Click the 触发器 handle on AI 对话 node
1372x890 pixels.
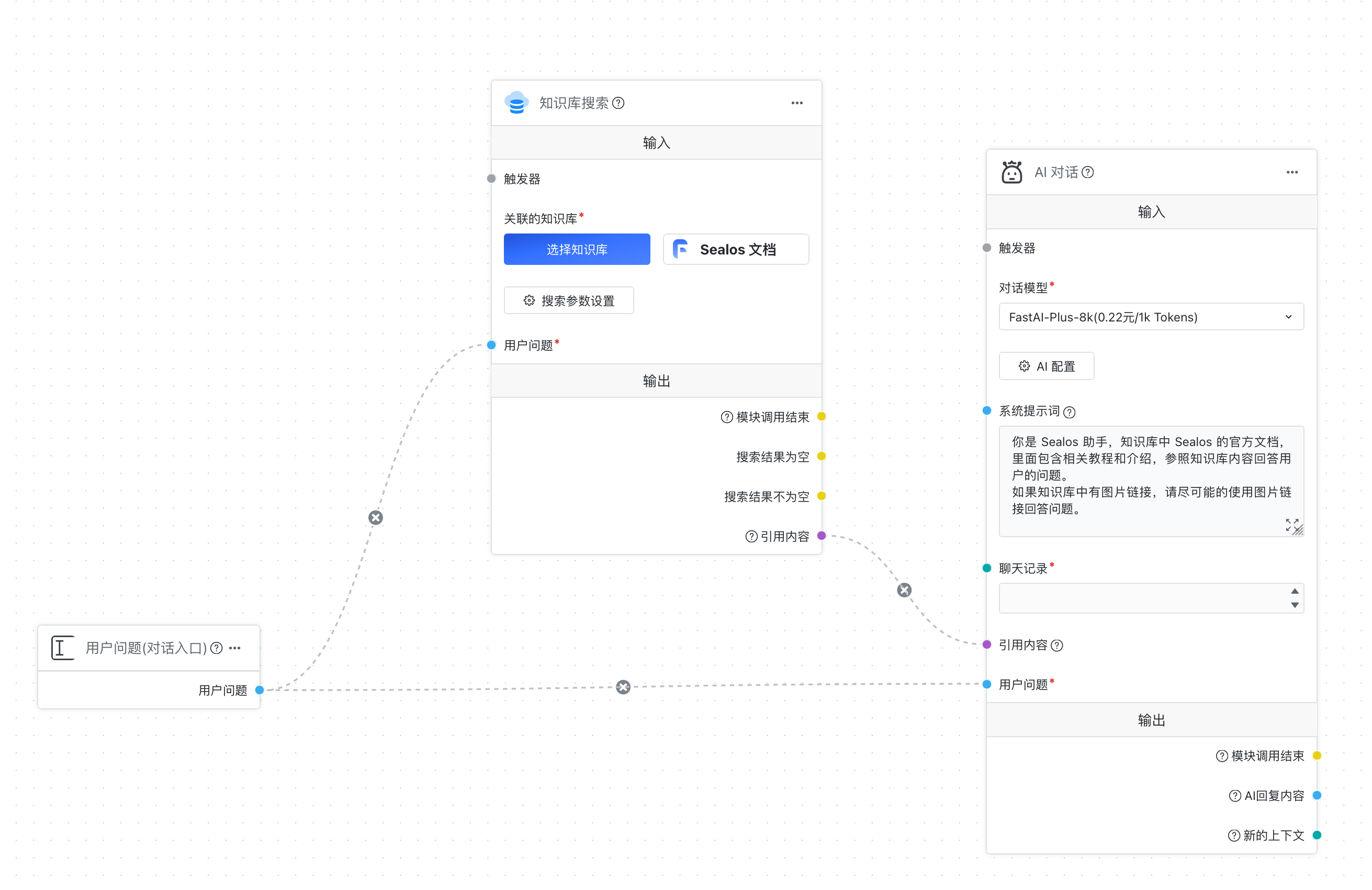point(986,248)
